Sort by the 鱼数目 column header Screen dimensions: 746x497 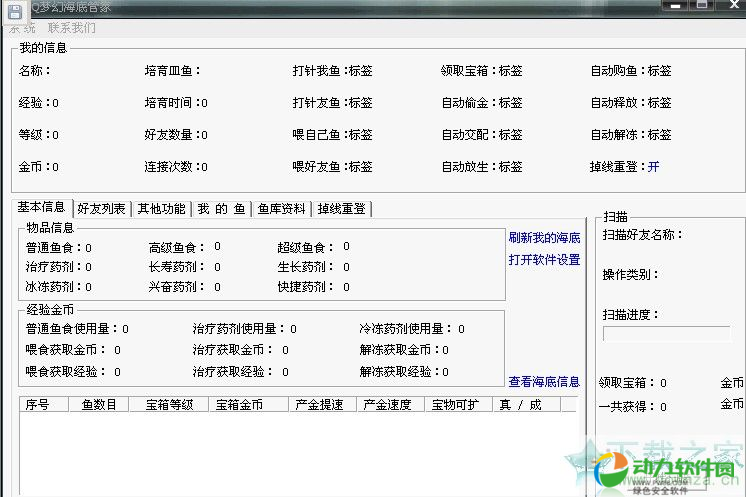coord(99,405)
